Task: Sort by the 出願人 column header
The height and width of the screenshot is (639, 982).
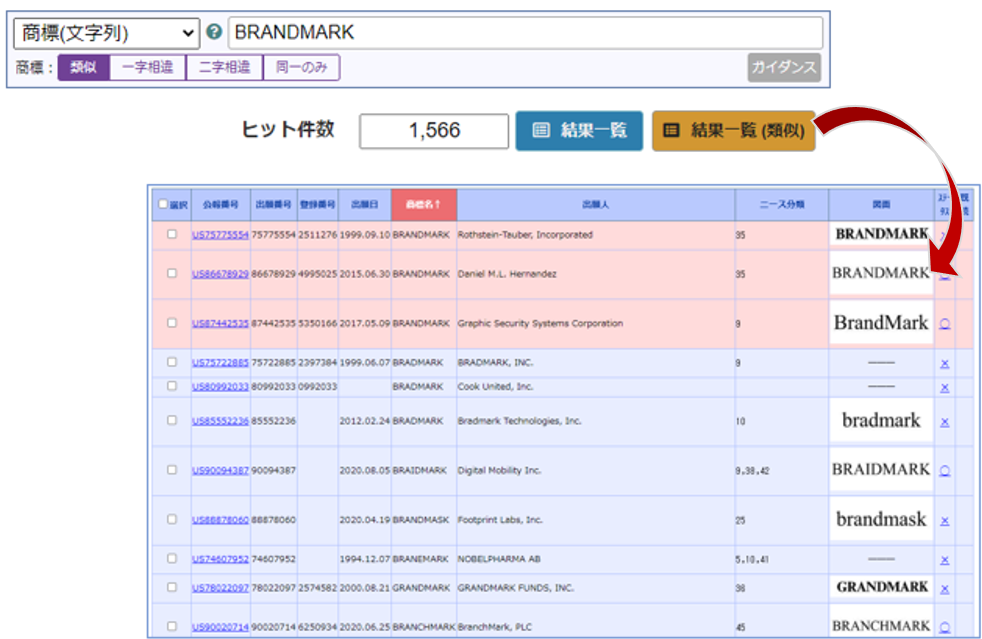Action: [596, 205]
